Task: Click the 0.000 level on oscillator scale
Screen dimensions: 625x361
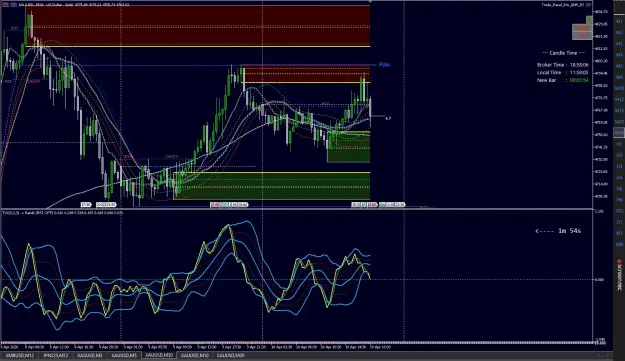Action: [599, 280]
